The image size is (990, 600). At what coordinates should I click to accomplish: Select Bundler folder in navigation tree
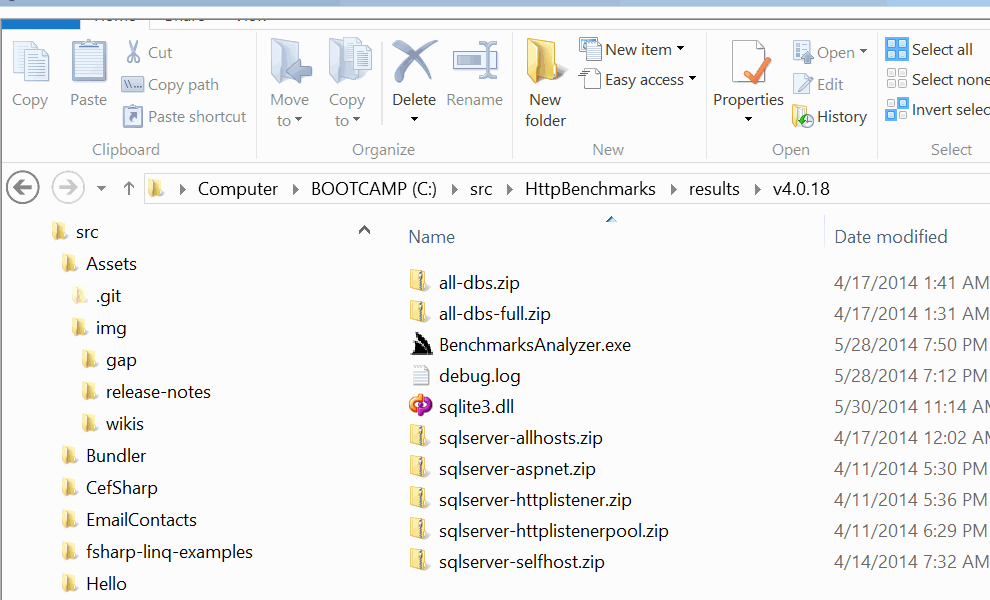[116, 455]
